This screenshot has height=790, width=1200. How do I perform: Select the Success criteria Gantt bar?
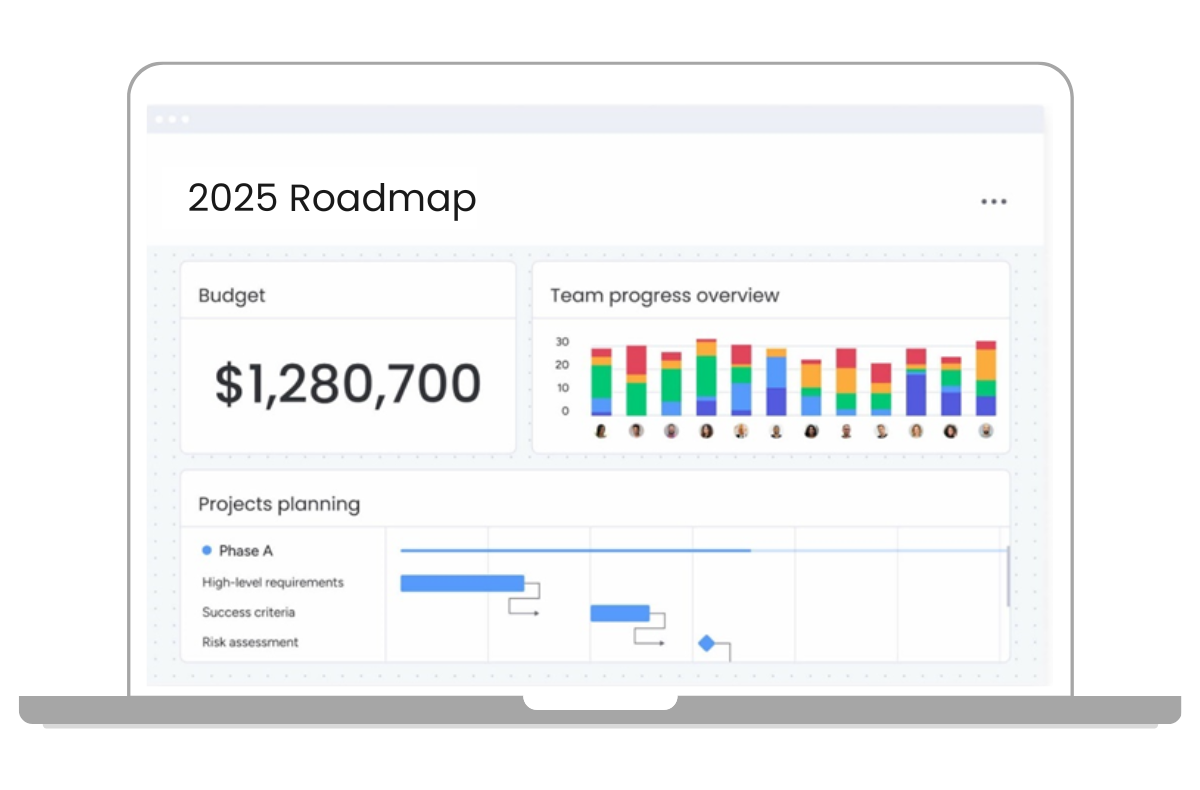click(x=619, y=613)
